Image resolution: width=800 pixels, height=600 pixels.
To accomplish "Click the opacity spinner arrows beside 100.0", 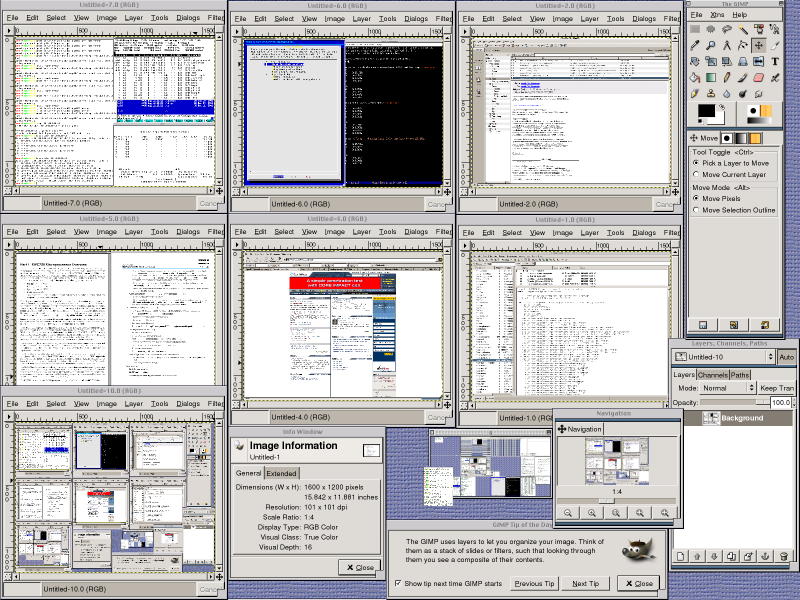I will (x=795, y=402).
